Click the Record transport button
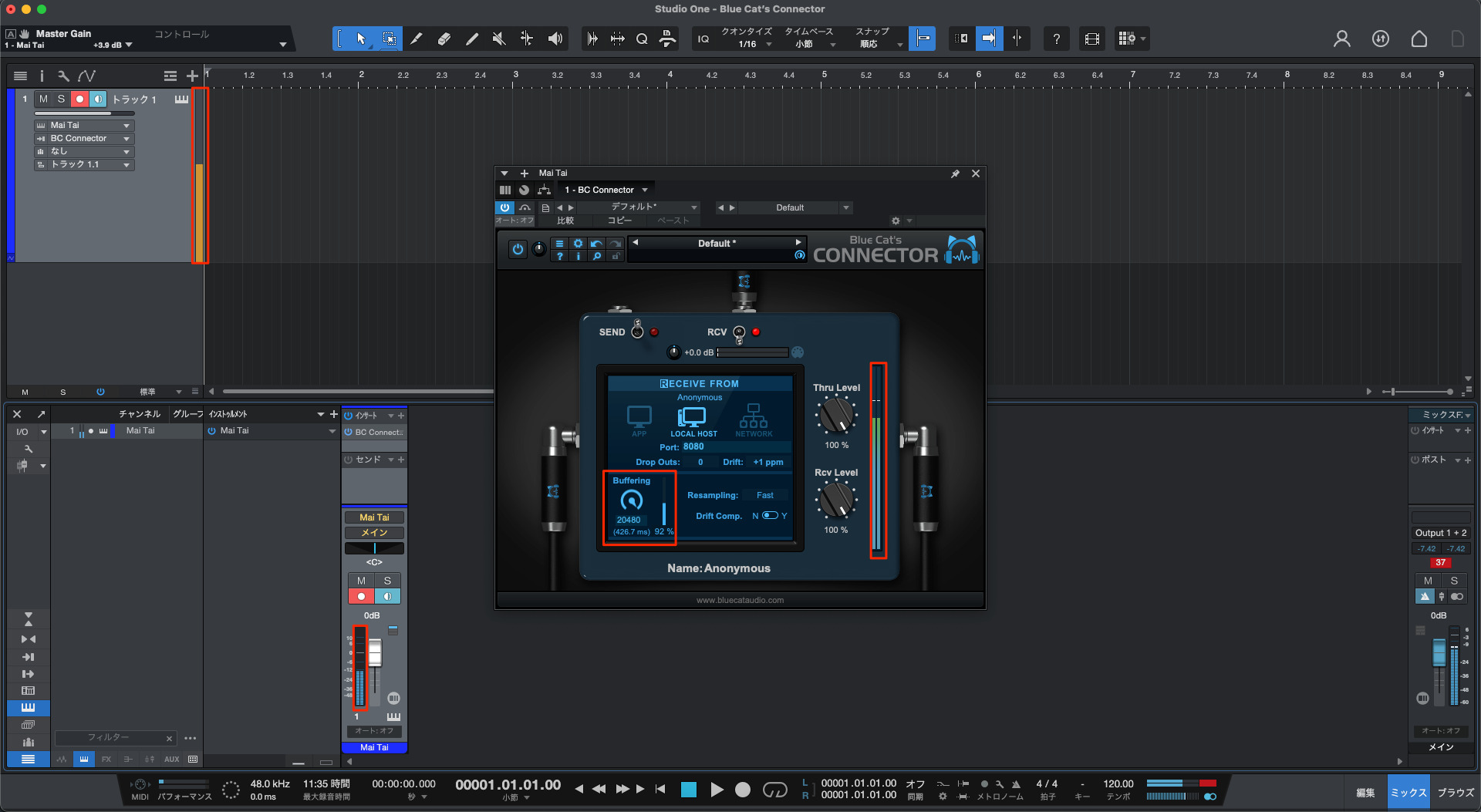The height and width of the screenshot is (812, 1481). click(743, 790)
